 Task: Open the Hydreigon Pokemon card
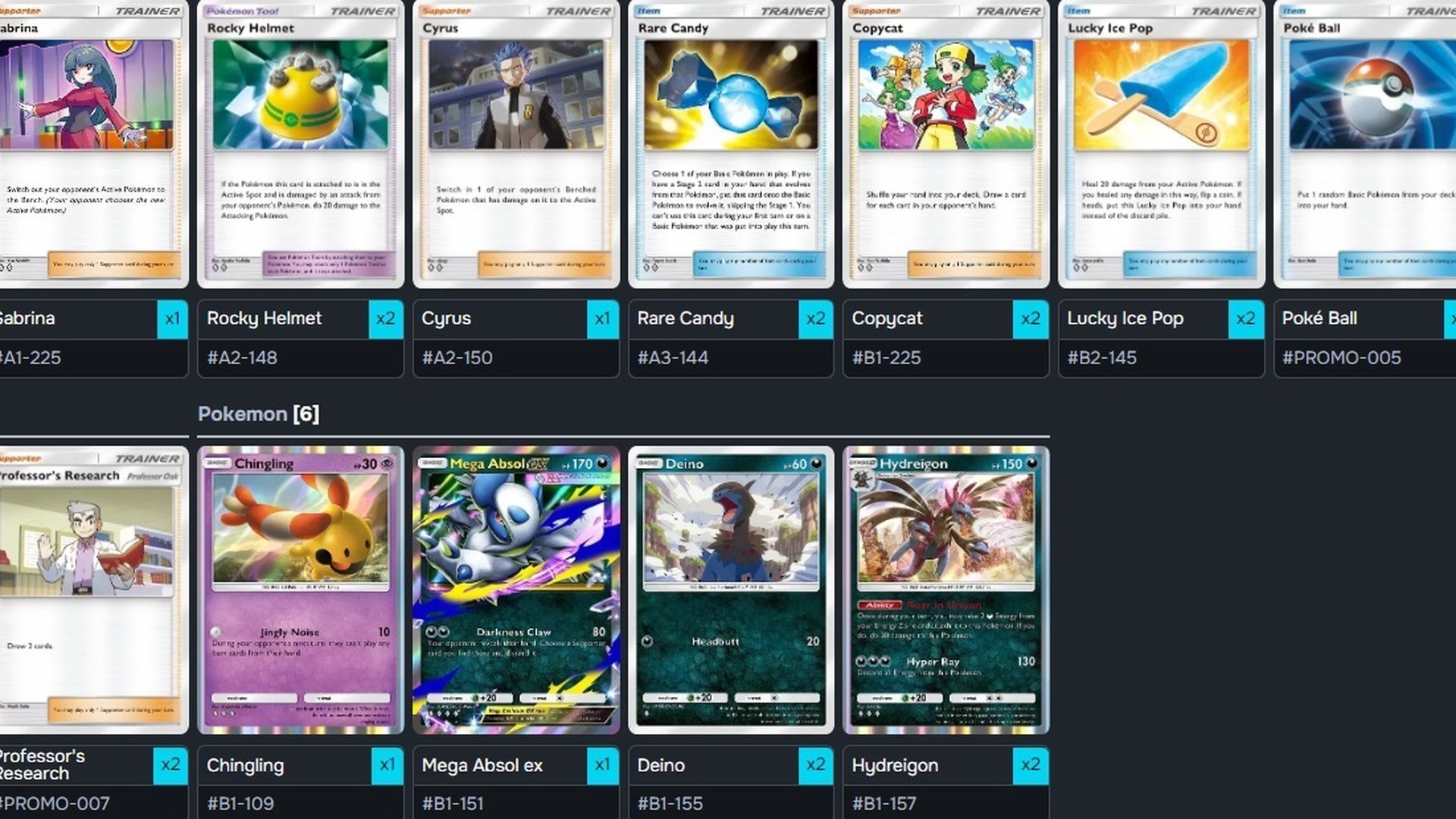click(946, 590)
